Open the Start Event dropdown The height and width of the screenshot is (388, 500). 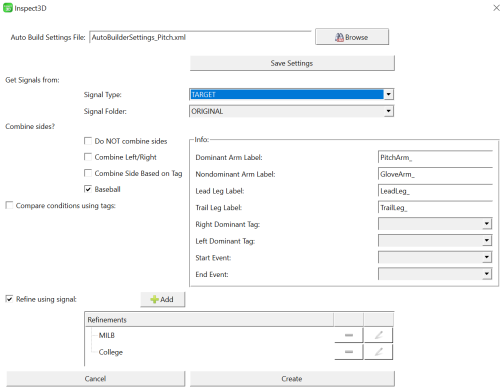435,257
